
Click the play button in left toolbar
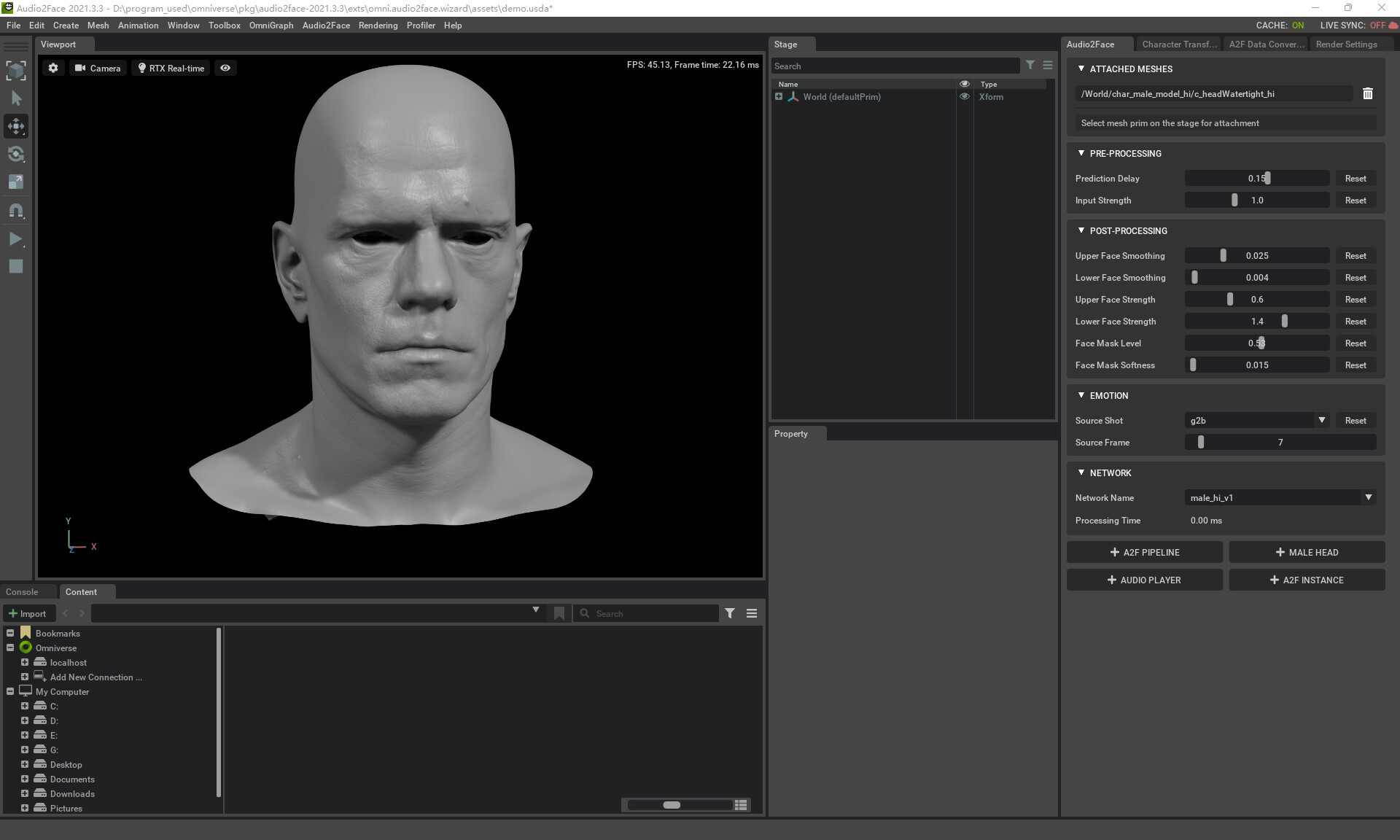pos(15,238)
